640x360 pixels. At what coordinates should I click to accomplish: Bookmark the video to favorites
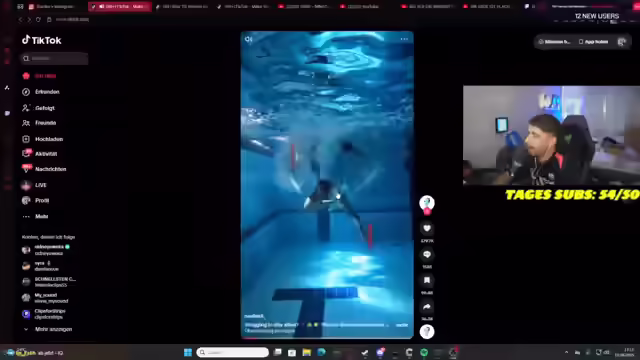[427, 280]
